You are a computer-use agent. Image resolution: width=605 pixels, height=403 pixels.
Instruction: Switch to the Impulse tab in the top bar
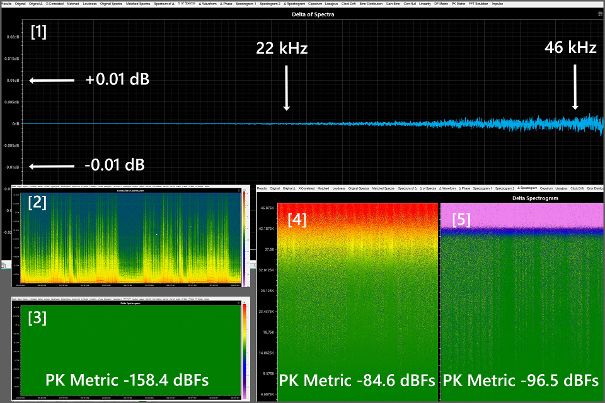[x=498, y=3]
